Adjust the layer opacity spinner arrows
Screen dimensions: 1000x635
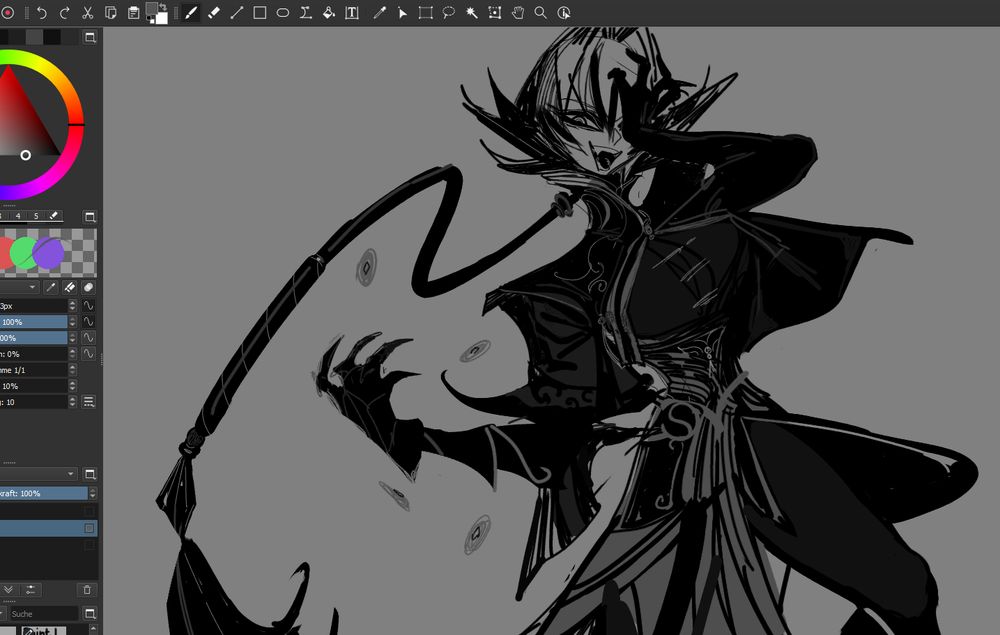[x=93, y=493]
